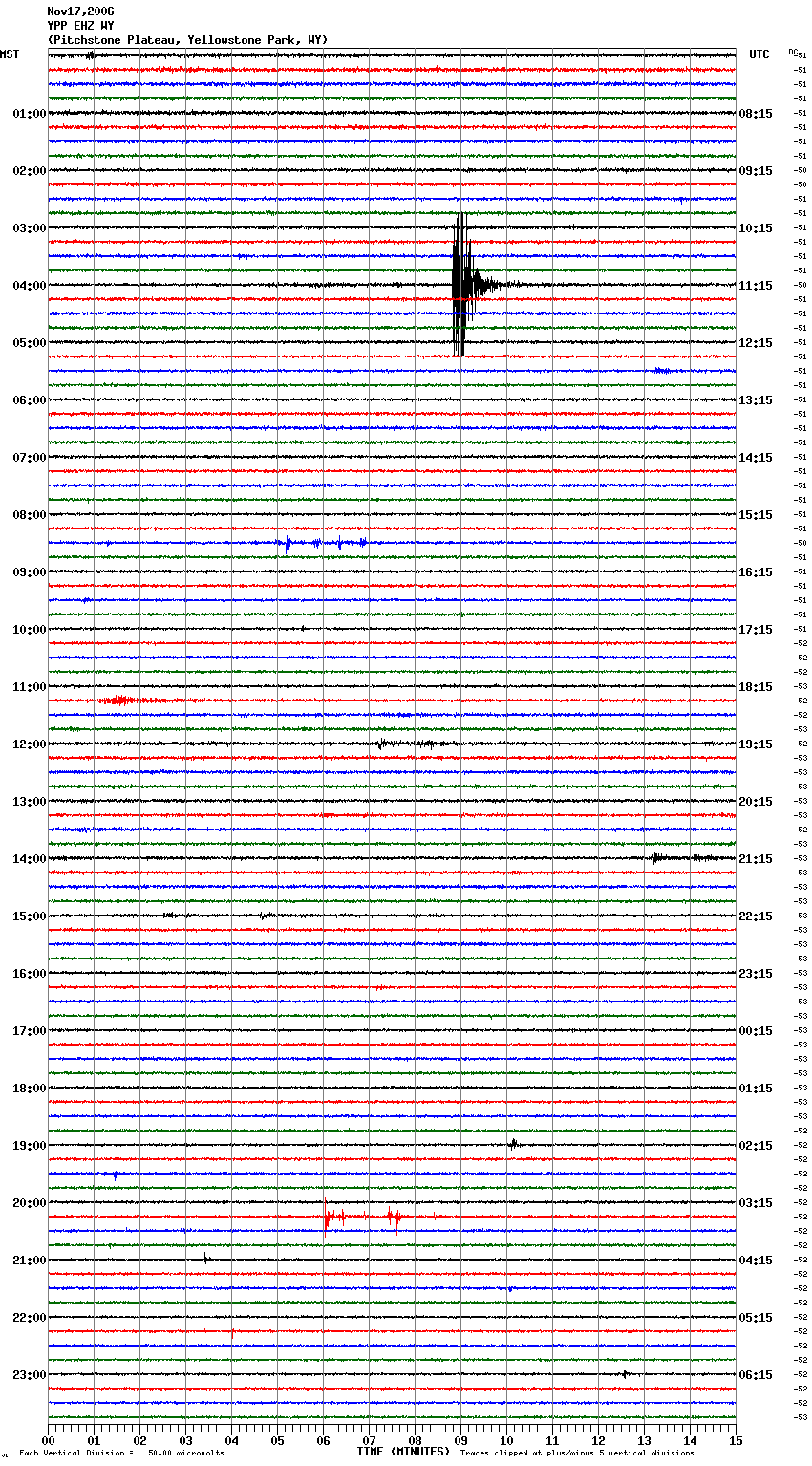Click the 09 minute axis tick label
The height and width of the screenshot is (1466, 812).
click(461, 1440)
